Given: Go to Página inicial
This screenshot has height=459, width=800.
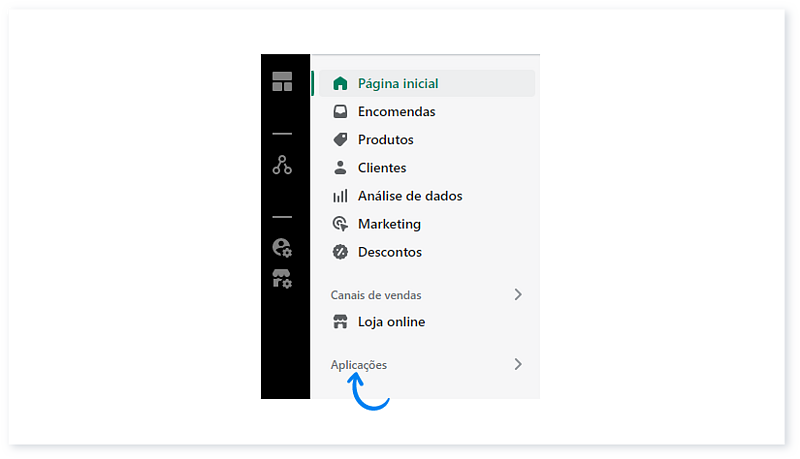Looking at the screenshot, I should coord(427,83).
